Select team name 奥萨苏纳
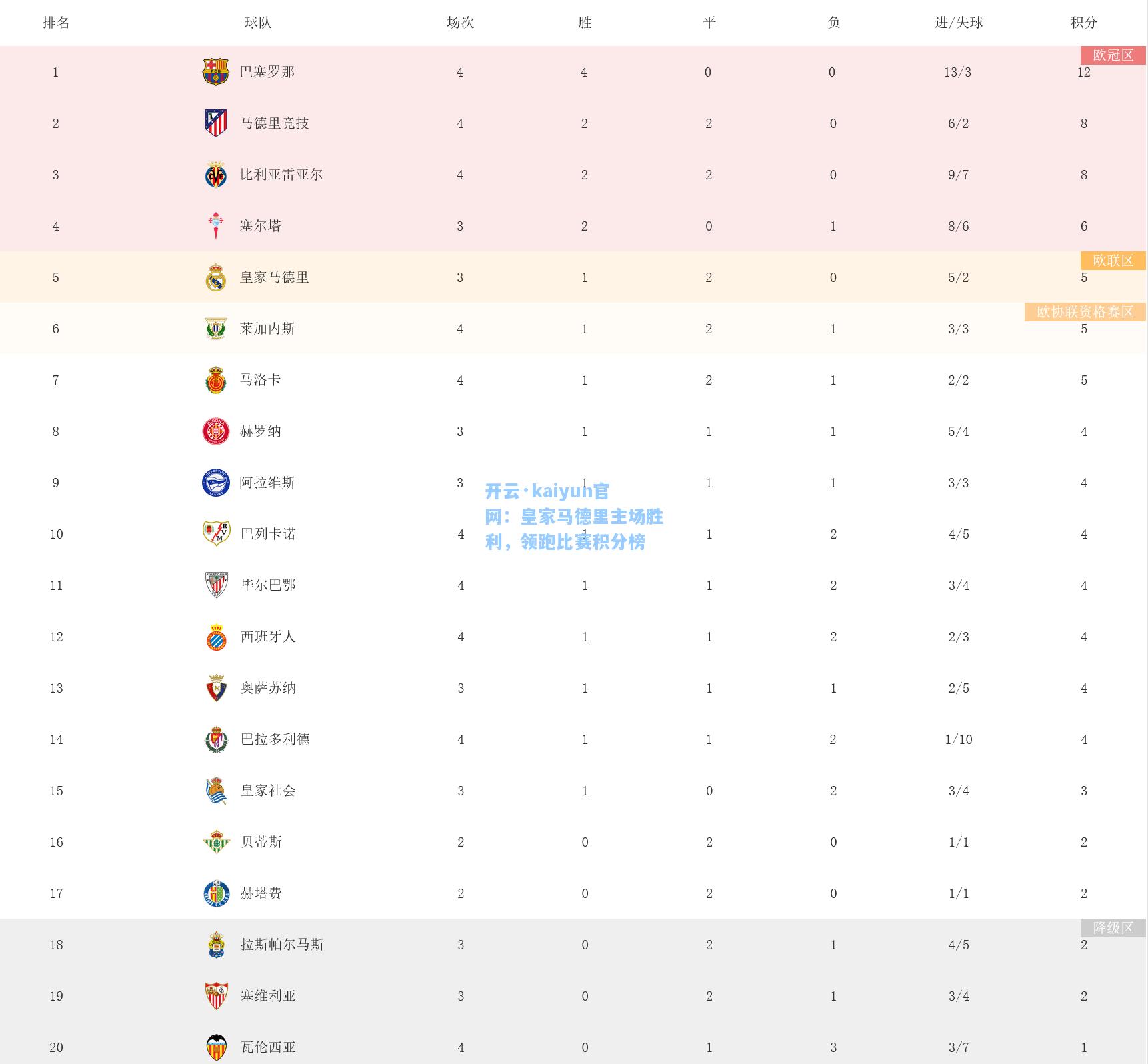1148x1064 pixels. coord(268,688)
